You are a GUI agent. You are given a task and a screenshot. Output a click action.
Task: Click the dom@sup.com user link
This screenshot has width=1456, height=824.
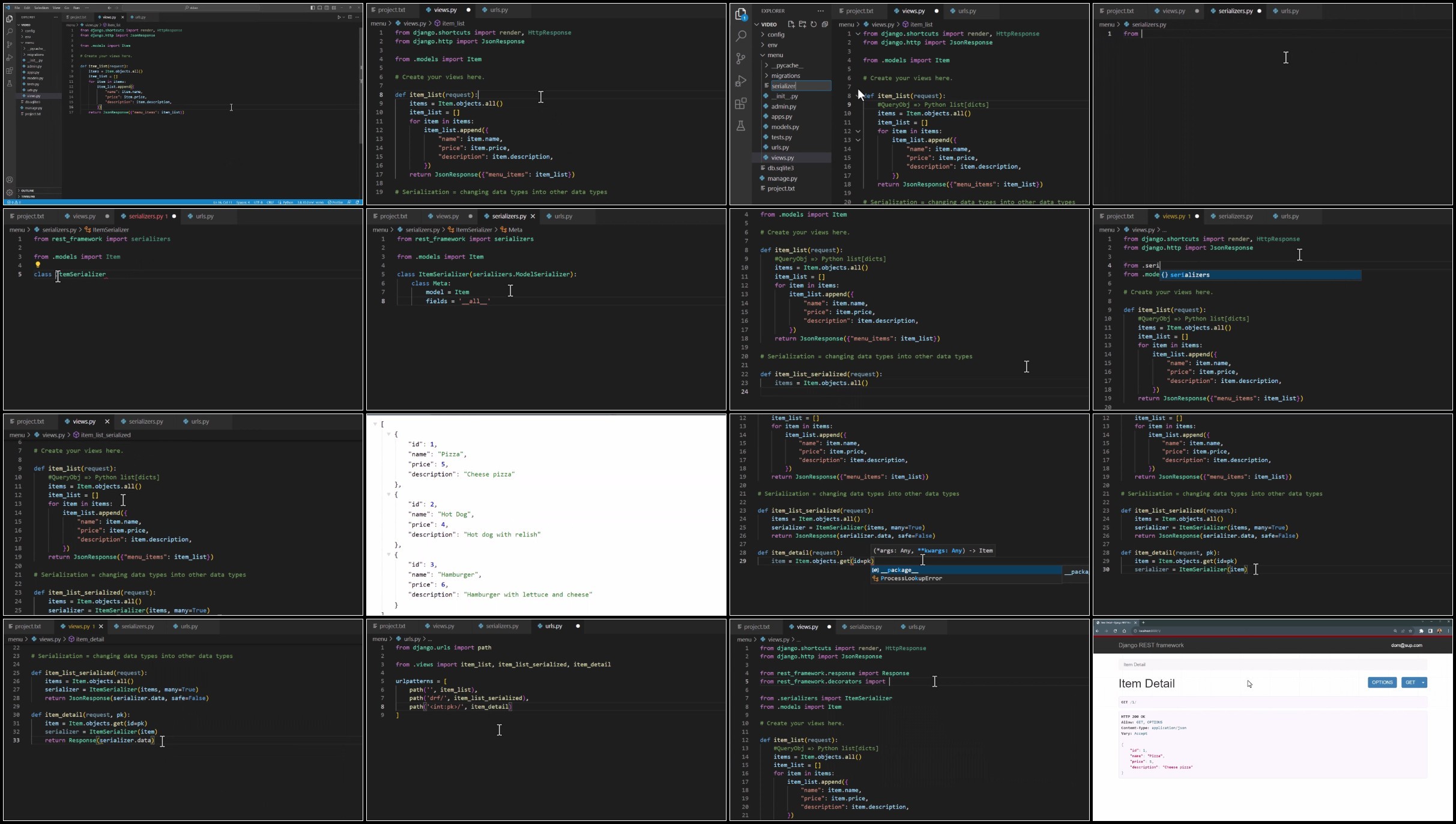click(1406, 645)
